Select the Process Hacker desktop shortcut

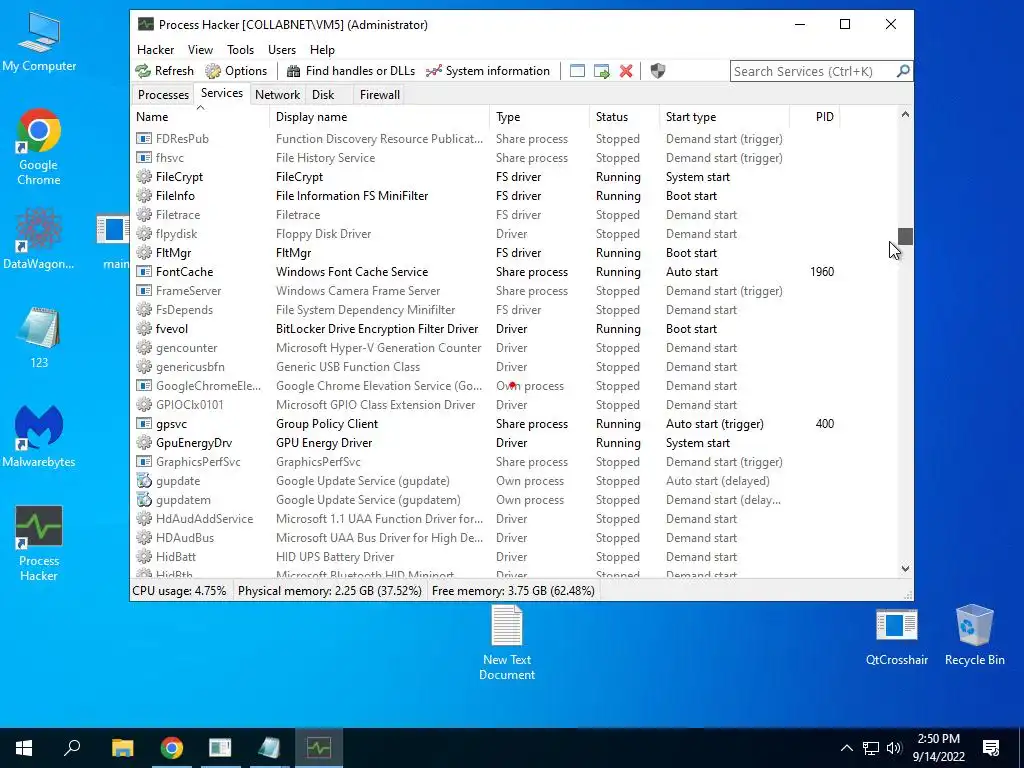pos(39,543)
